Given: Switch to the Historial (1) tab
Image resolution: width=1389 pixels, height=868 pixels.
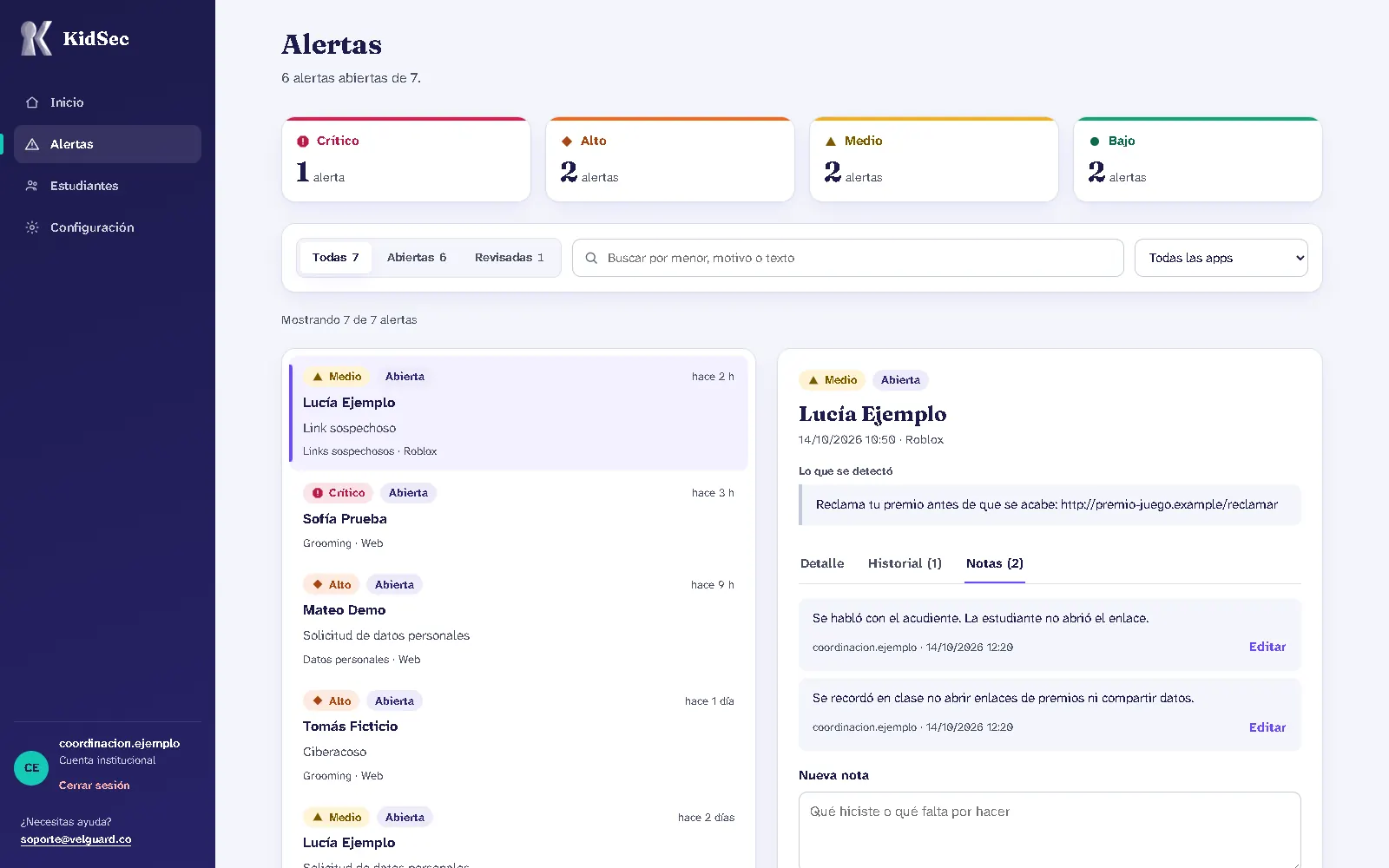Looking at the screenshot, I should click(905, 563).
